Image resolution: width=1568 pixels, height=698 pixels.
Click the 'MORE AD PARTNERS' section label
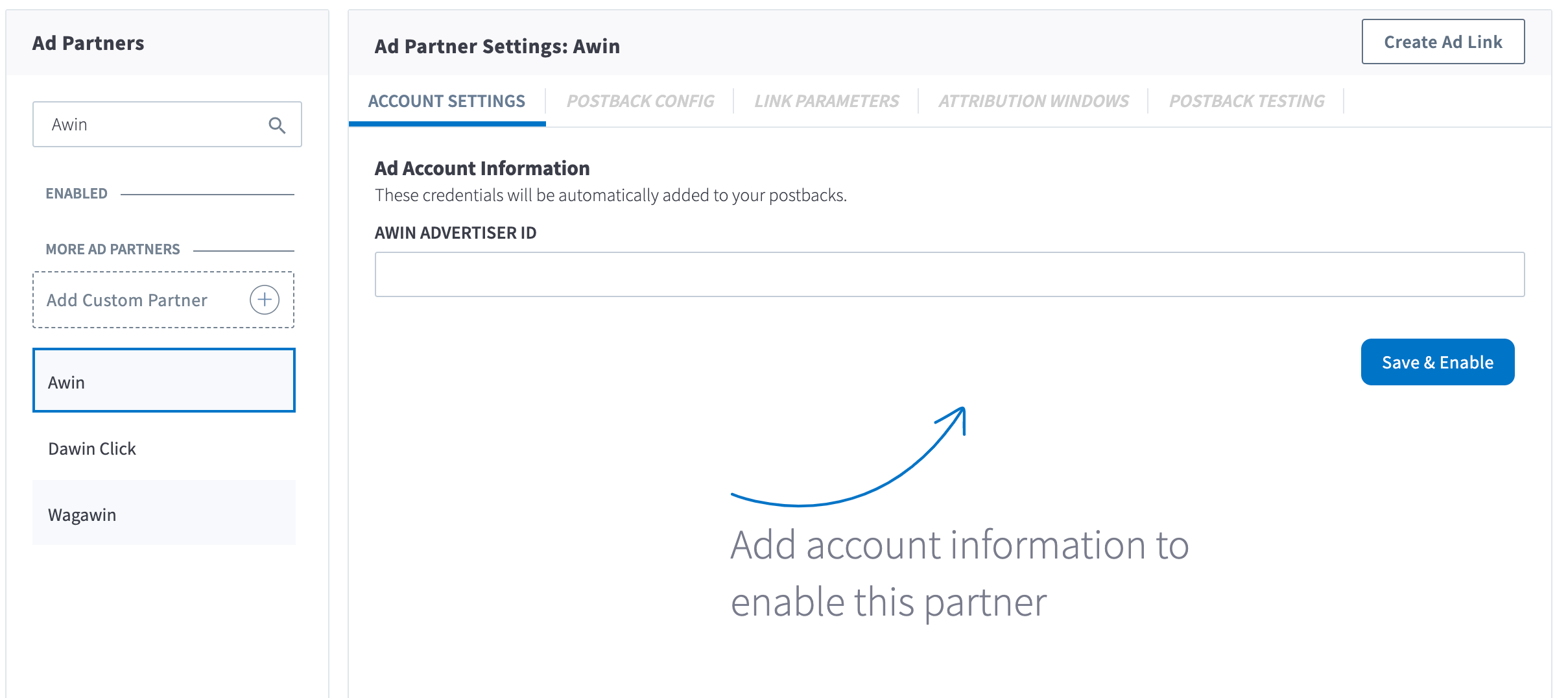(x=113, y=249)
